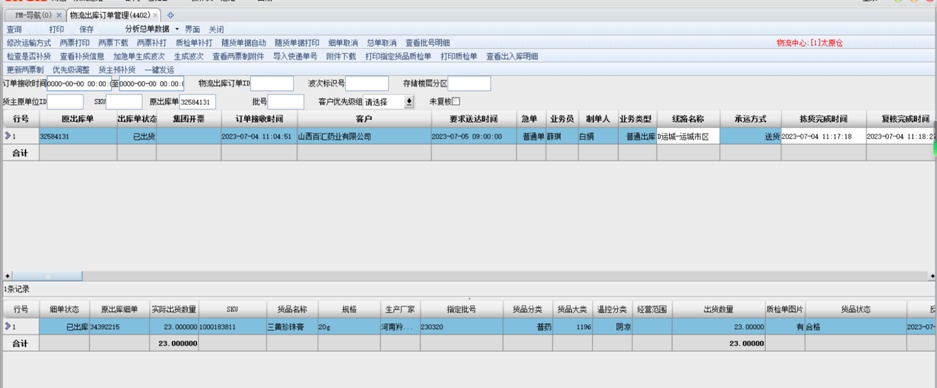Image resolution: width=937 pixels, height=388 pixels.
Task: Open the 分析总单数据 dropdown arrow
Action: click(x=177, y=29)
